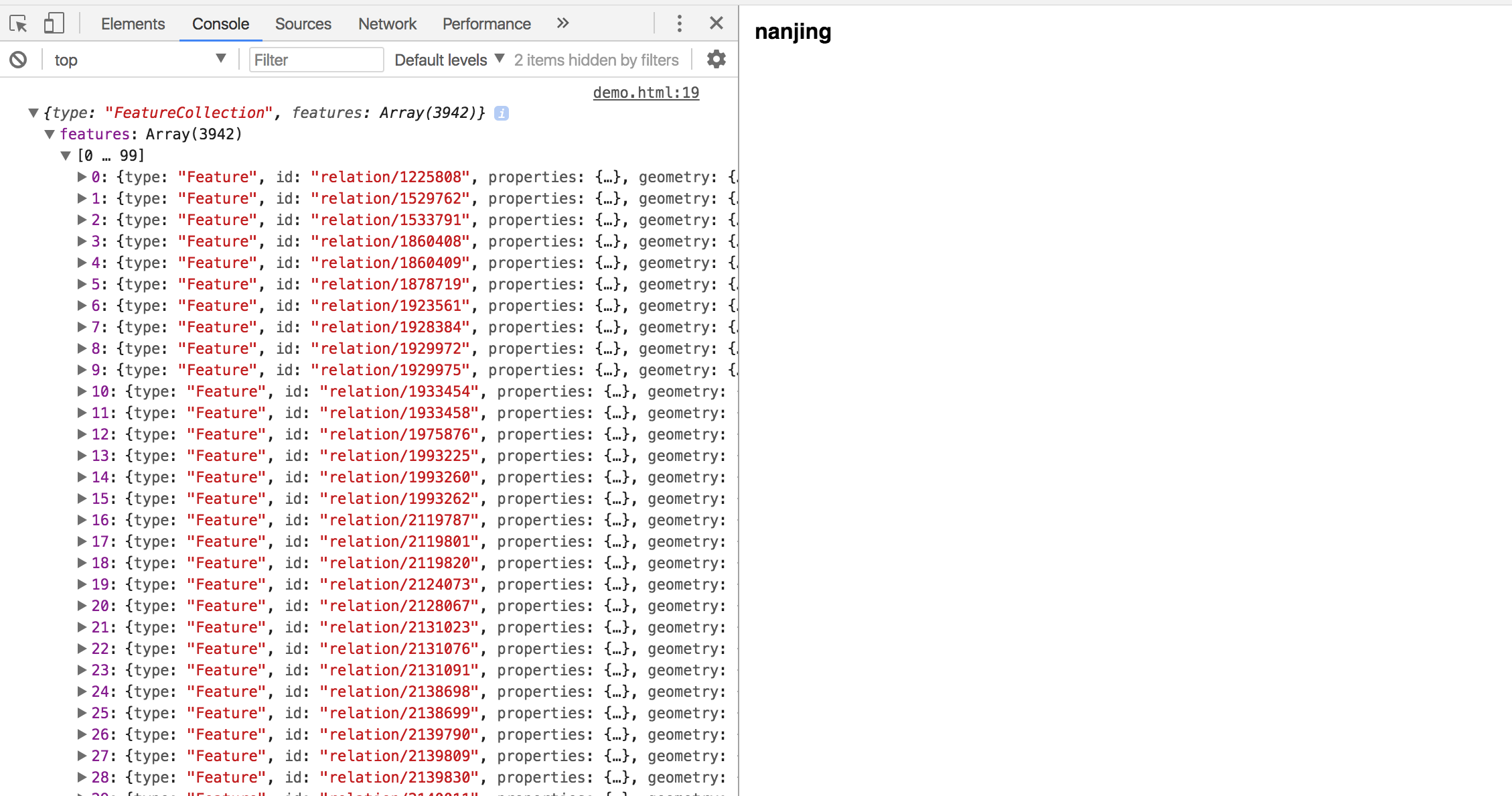Click the clear console icon
Viewport: 1512px width, 796px height.
point(18,59)
